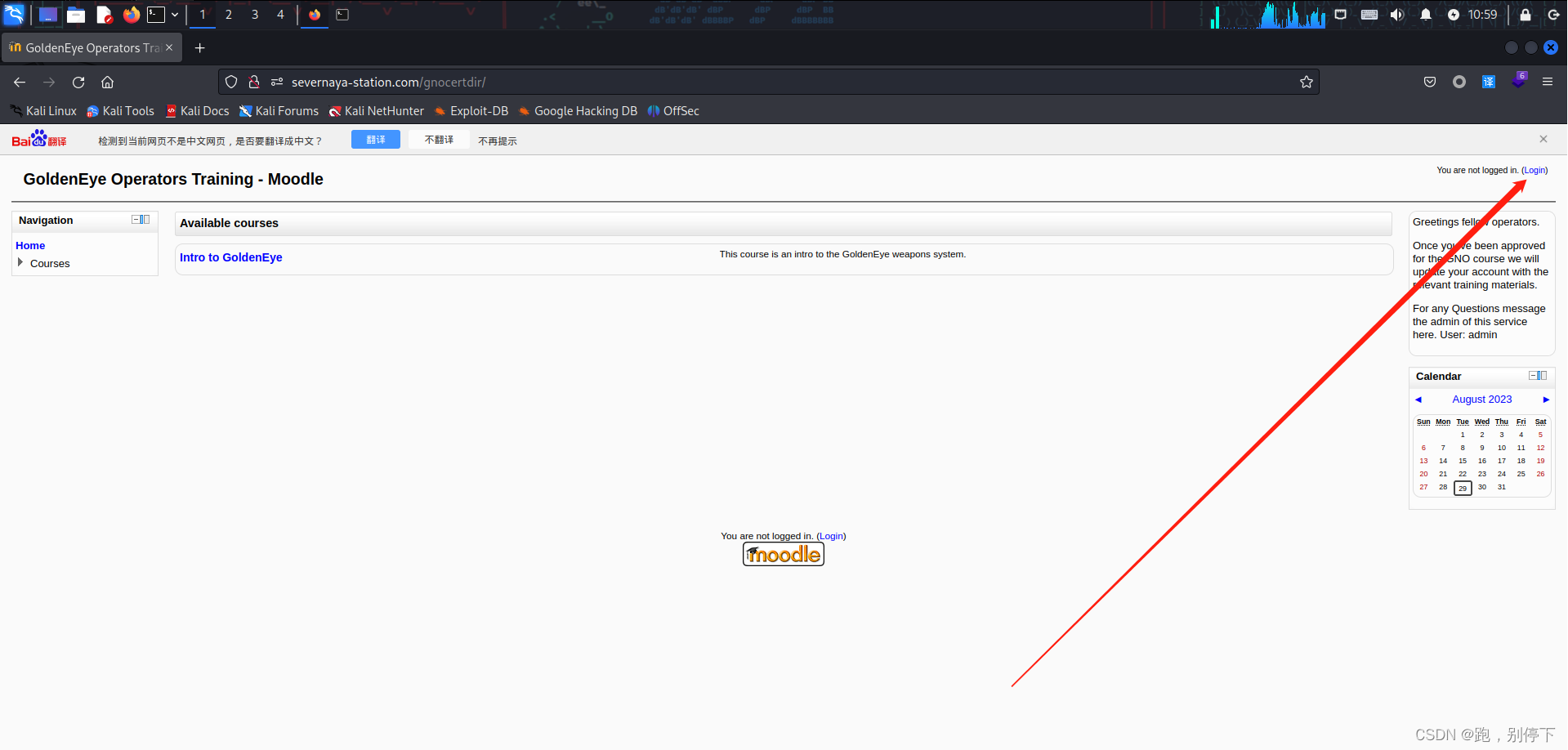Focus the Firefox window in the taskbar
The image size is (1568, 750).
(x=315, y=15)
